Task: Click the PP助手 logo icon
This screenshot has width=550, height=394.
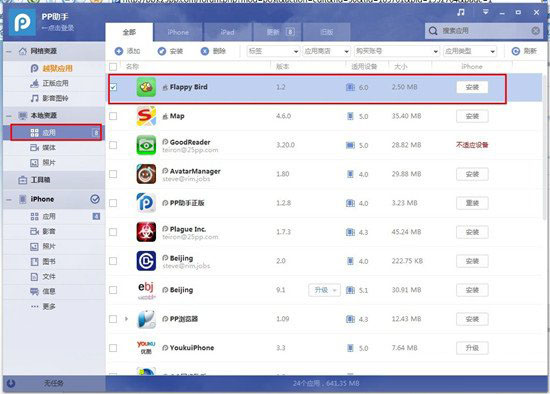Action: pos(22,22)
